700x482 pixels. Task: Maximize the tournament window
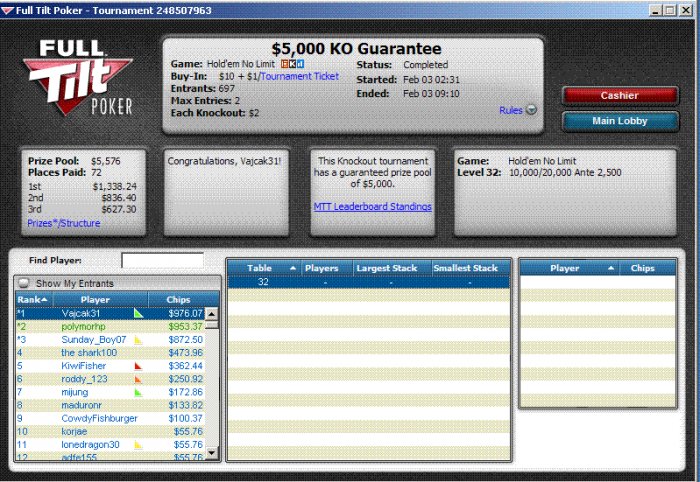[x=670, y=10]
